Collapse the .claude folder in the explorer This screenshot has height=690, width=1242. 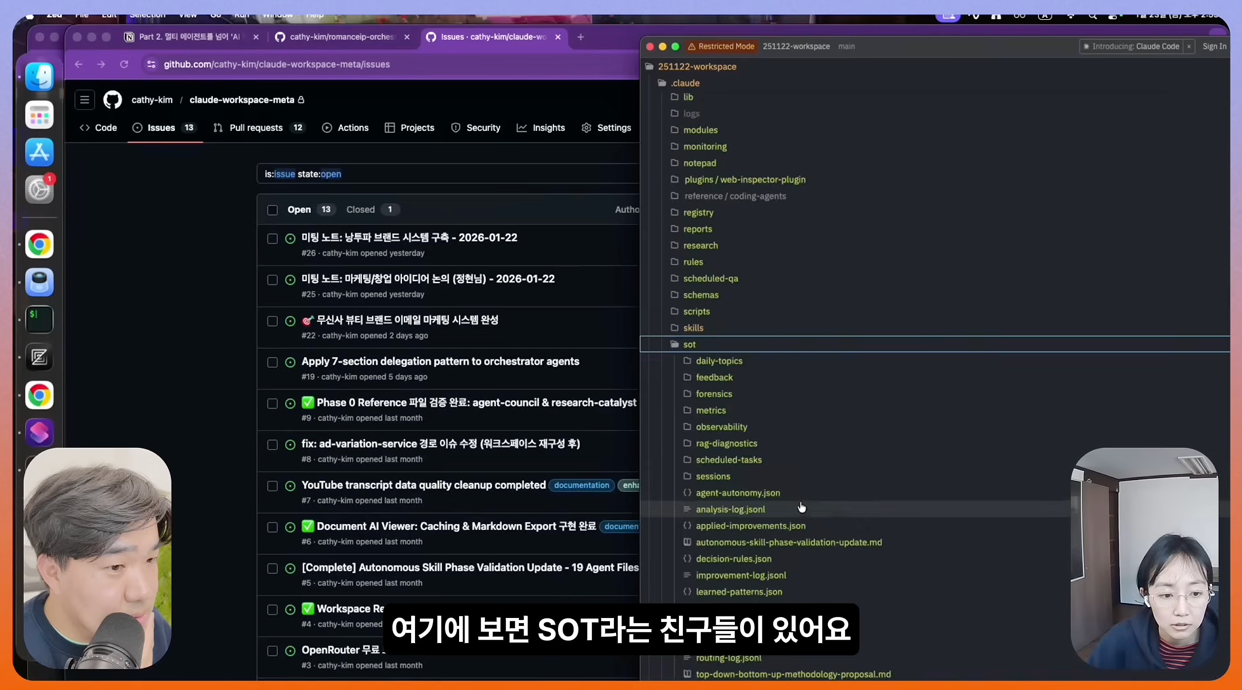pos(685,83)
